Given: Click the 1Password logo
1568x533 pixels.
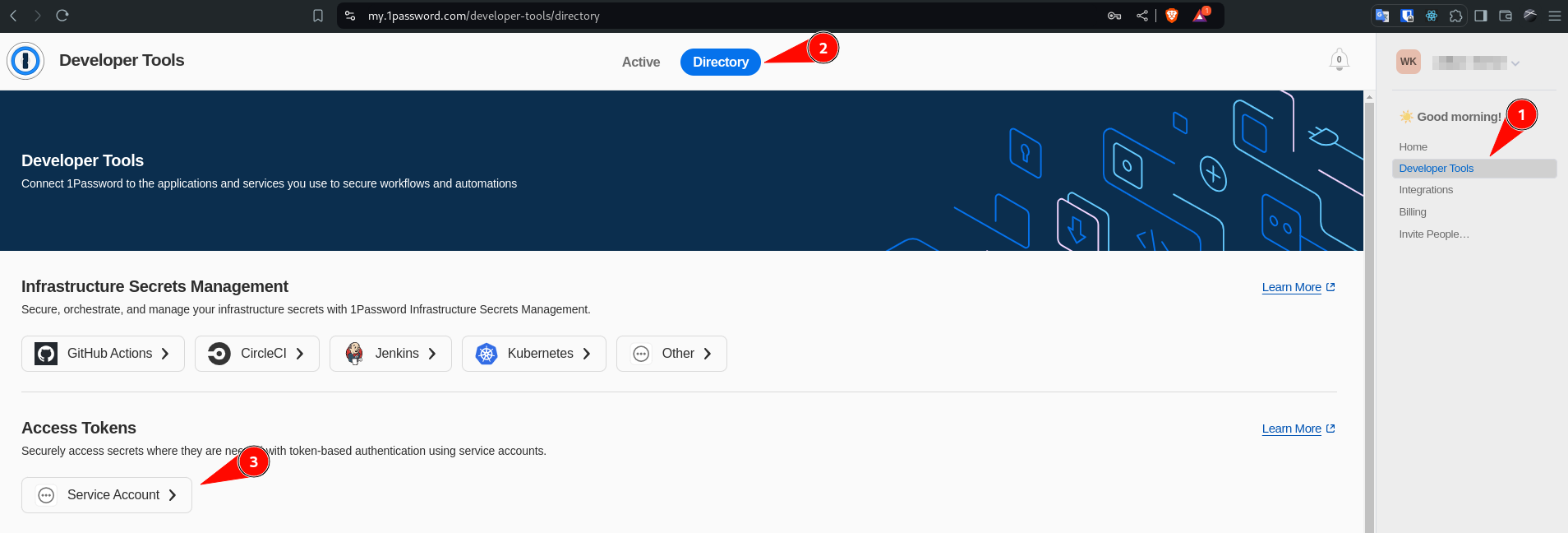Looking at the screenshot, I should [x=25, y=61].
